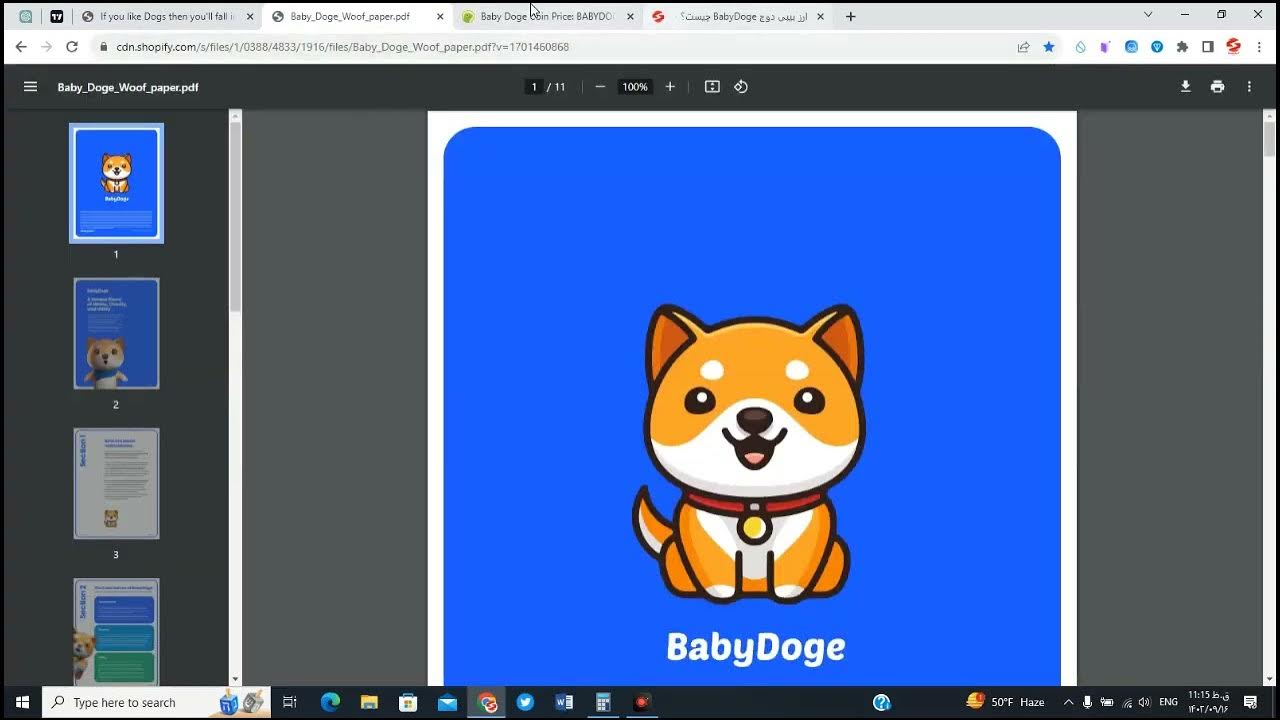Viewport: 1280px width, 720px height.
Task: Open page 3 thumbnail
Action: click(116, 484)
